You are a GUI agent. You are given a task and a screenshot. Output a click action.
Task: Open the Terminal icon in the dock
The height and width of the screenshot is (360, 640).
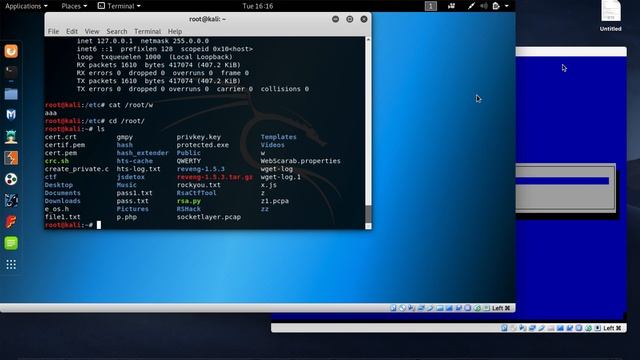point(11,72)
